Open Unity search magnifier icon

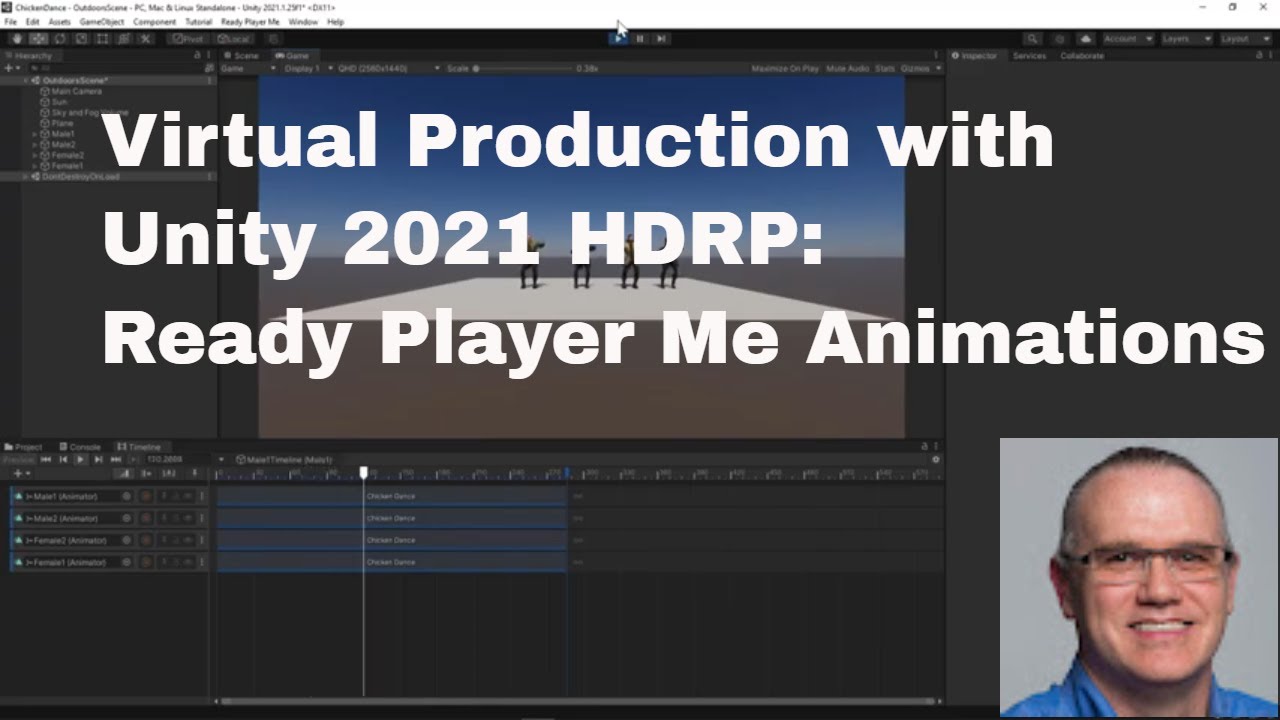1032,39
